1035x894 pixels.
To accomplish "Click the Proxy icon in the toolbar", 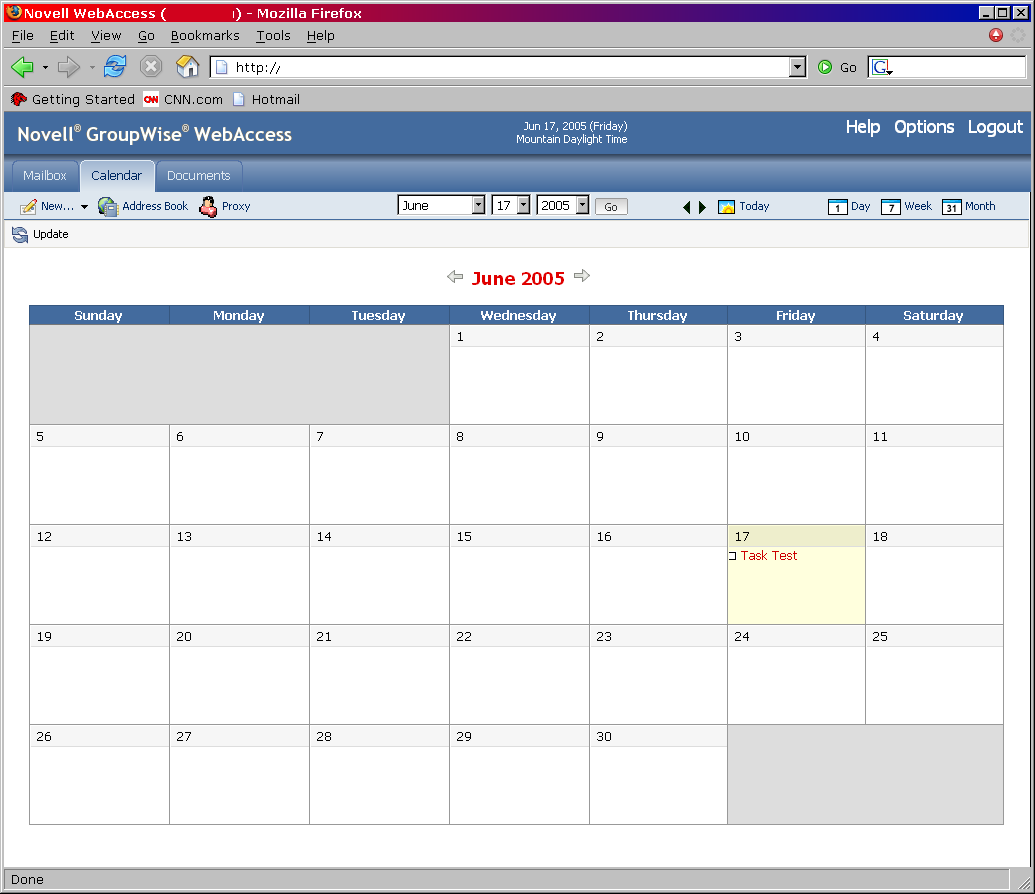I will [205, 206].
